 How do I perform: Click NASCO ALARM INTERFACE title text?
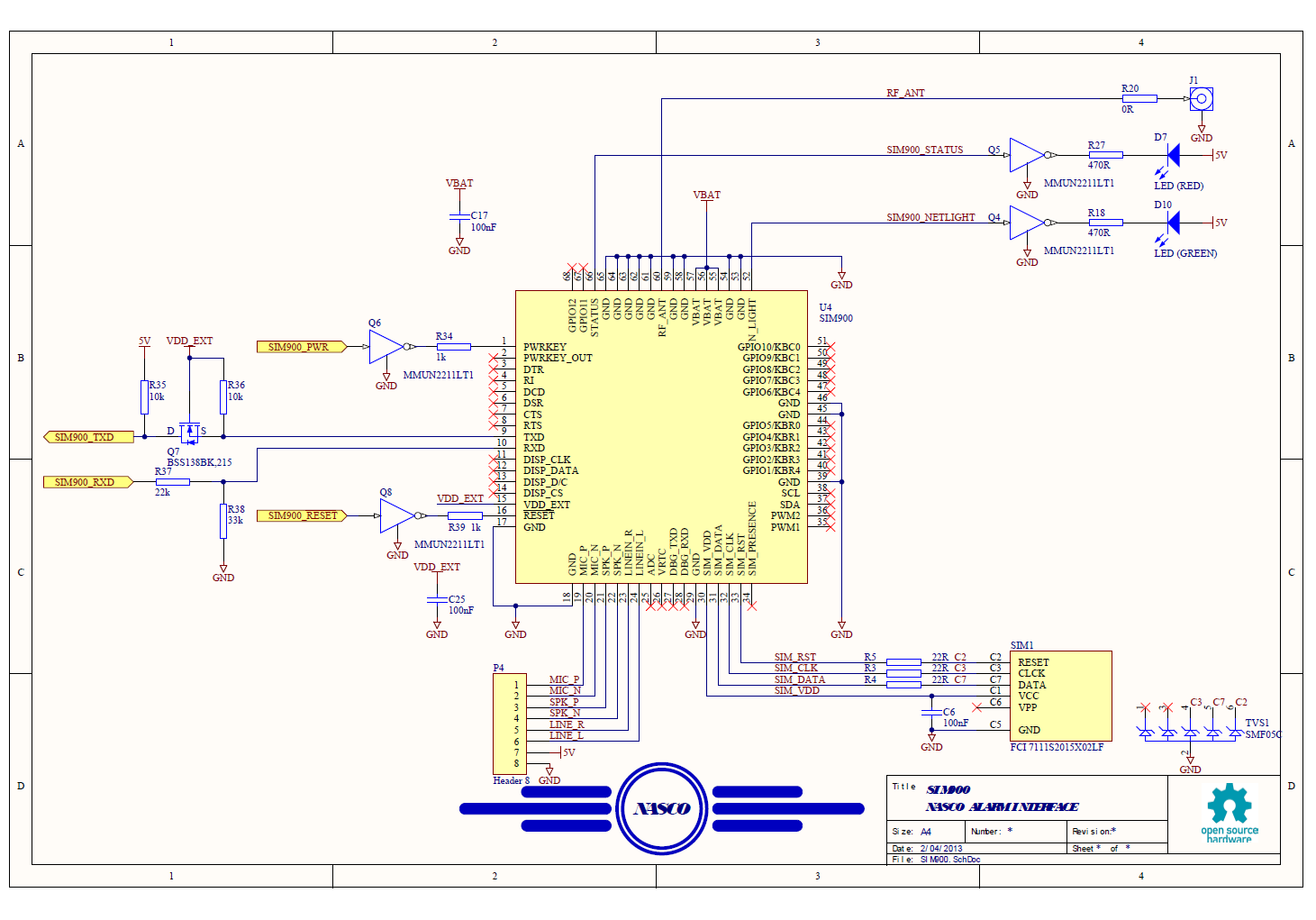[x=1002, y=807]
